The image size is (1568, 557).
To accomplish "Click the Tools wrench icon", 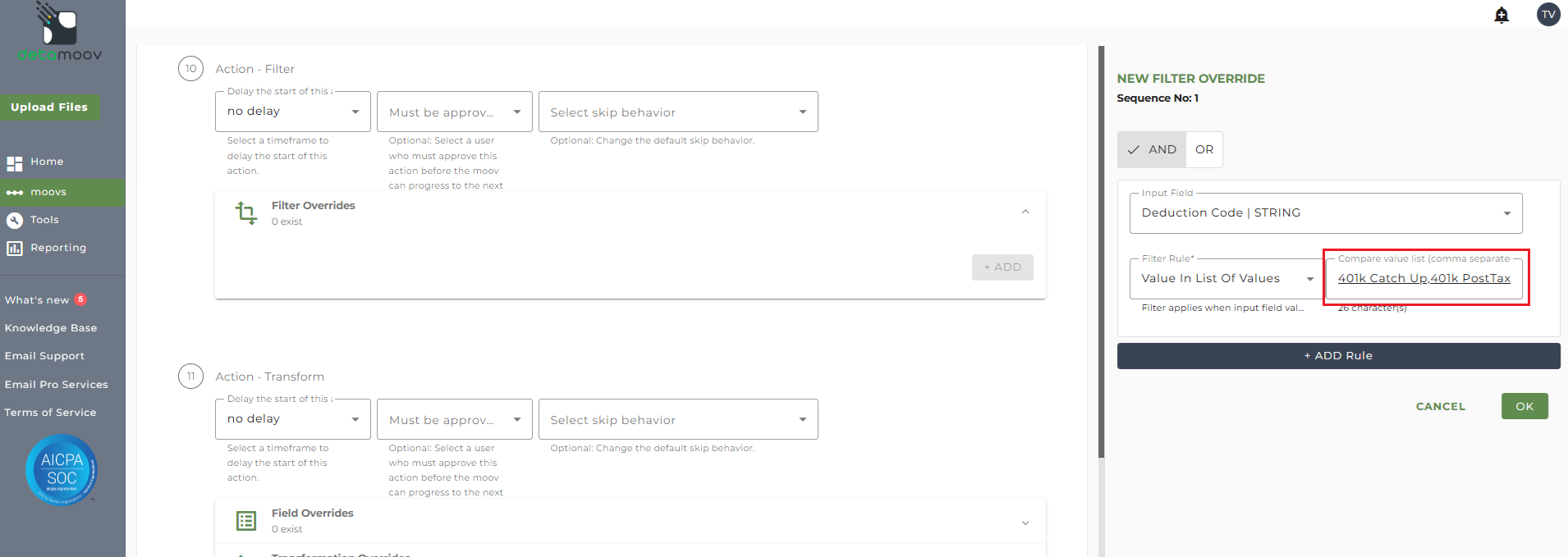I will (x=15, y=220).
